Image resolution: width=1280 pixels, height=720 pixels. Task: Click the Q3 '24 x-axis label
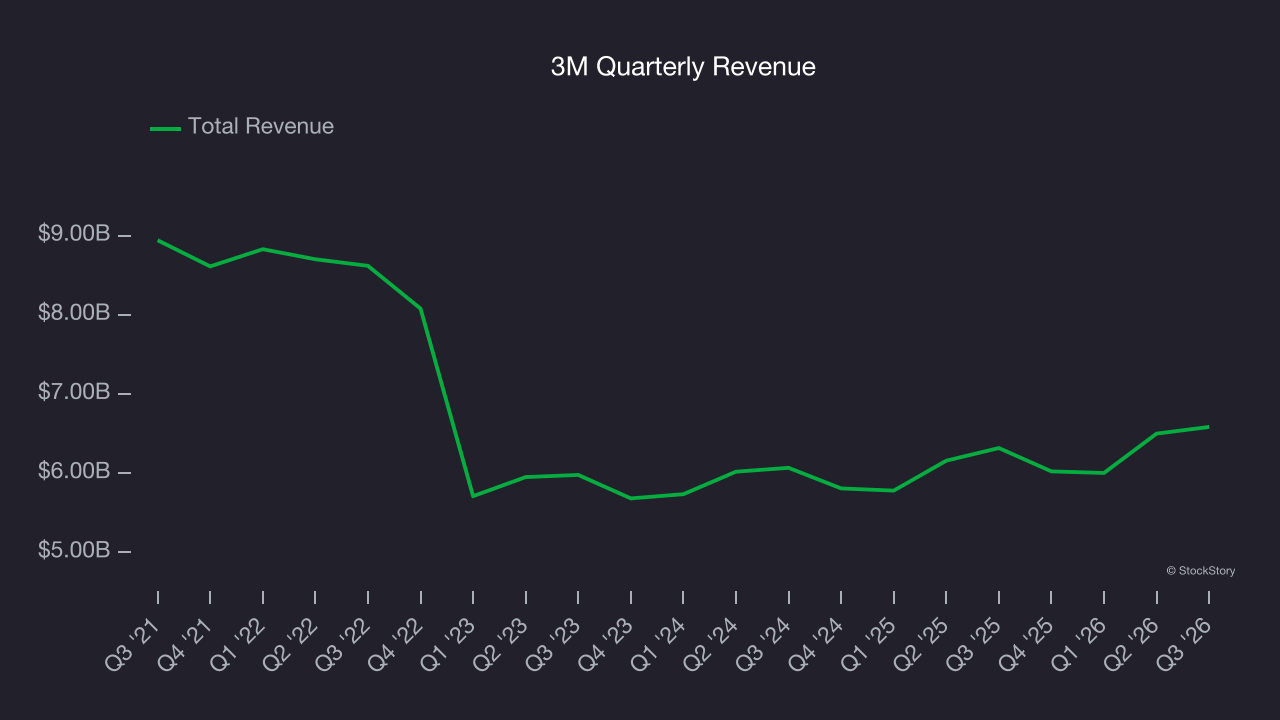pyautogui.click(x=765, y=643)
